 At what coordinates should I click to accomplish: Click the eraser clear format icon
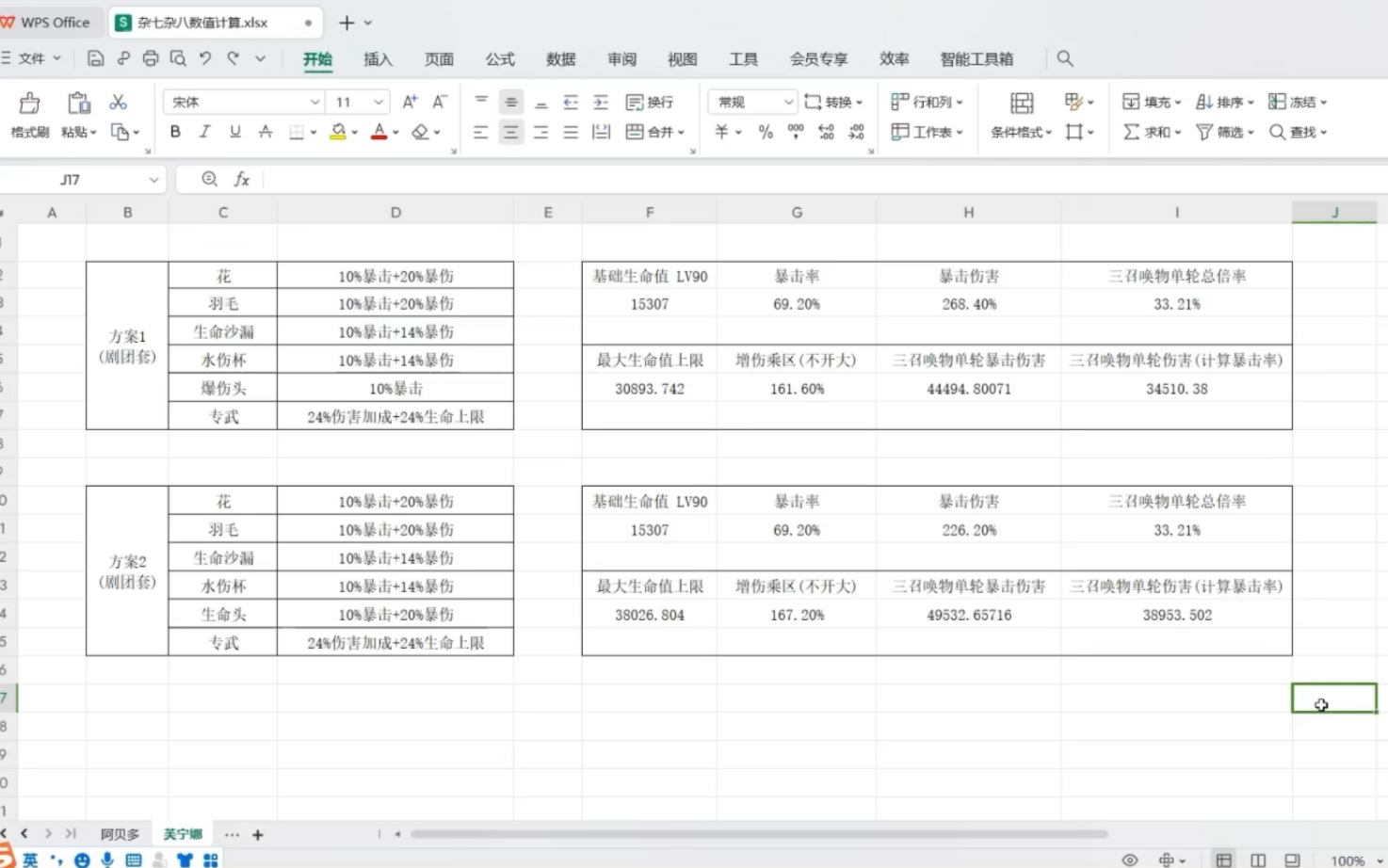click(x=420, y=132)
